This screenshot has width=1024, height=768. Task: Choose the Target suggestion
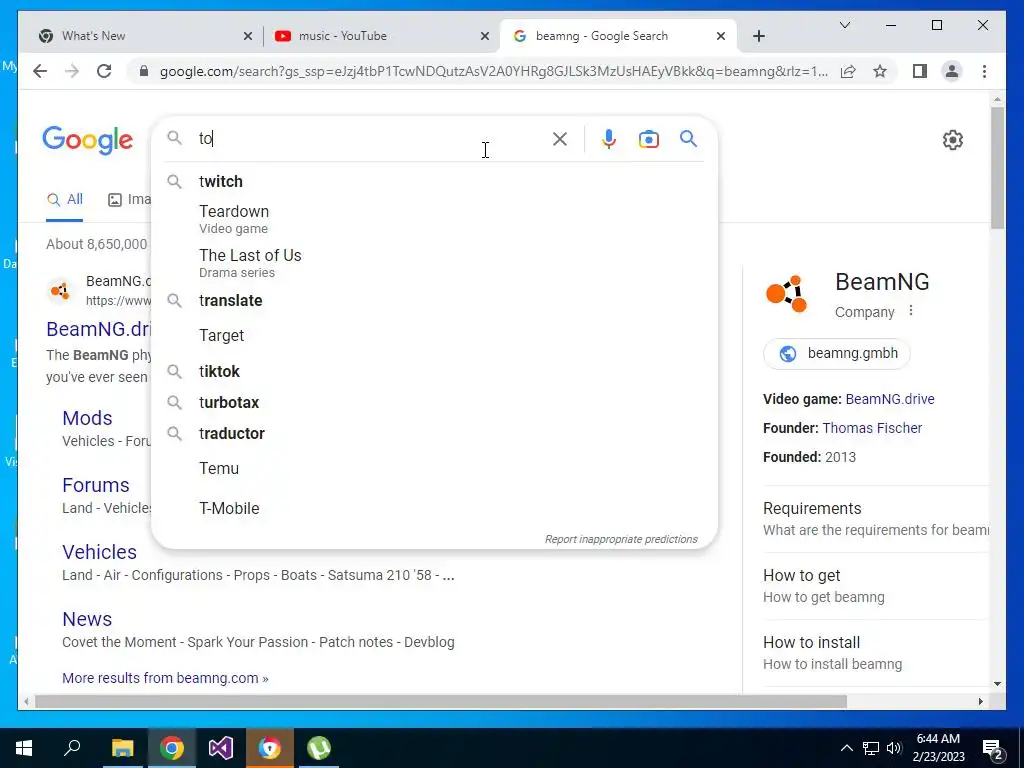(x=434, y=336)
